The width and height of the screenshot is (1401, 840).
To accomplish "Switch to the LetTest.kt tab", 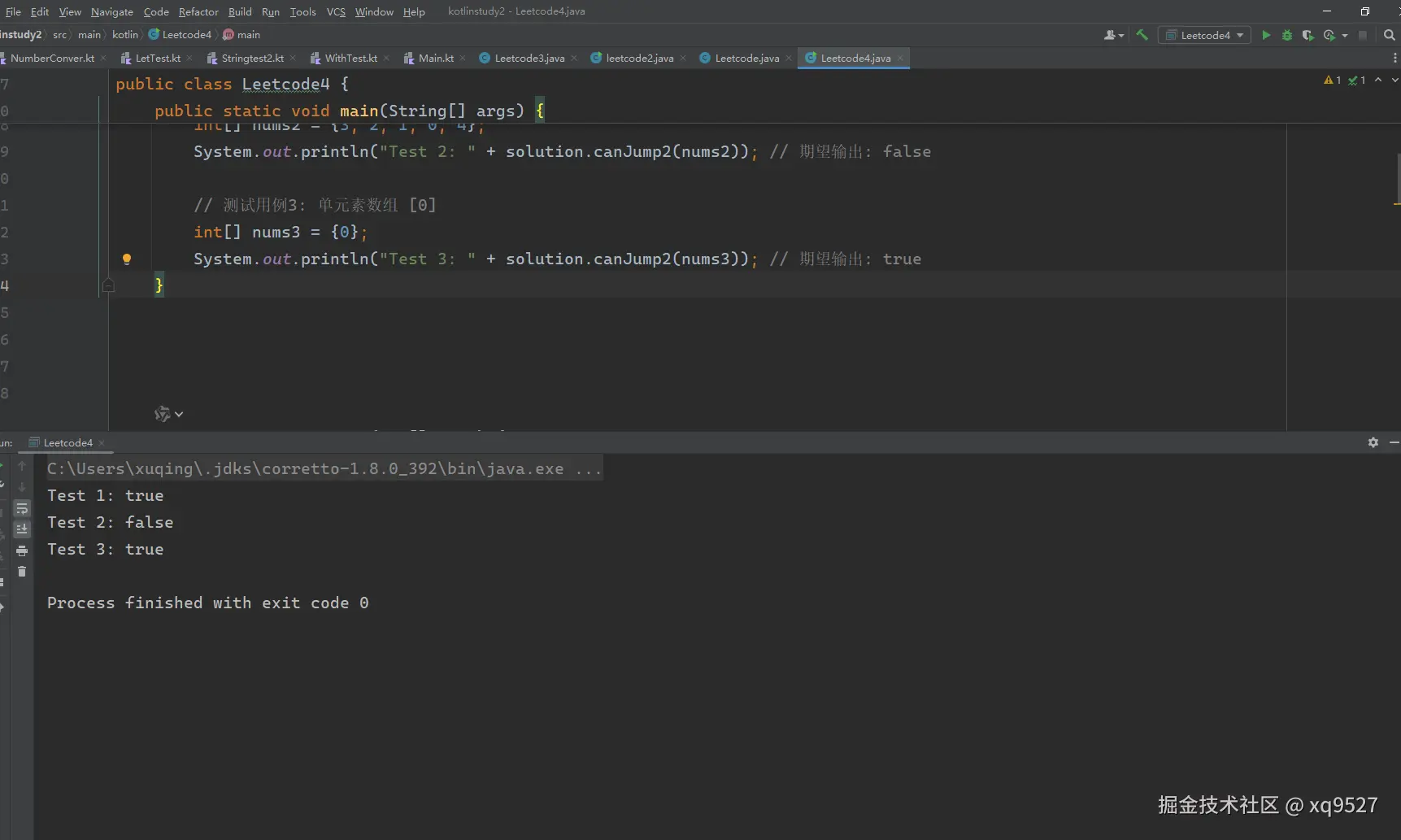I will click(x=157, y=58).
